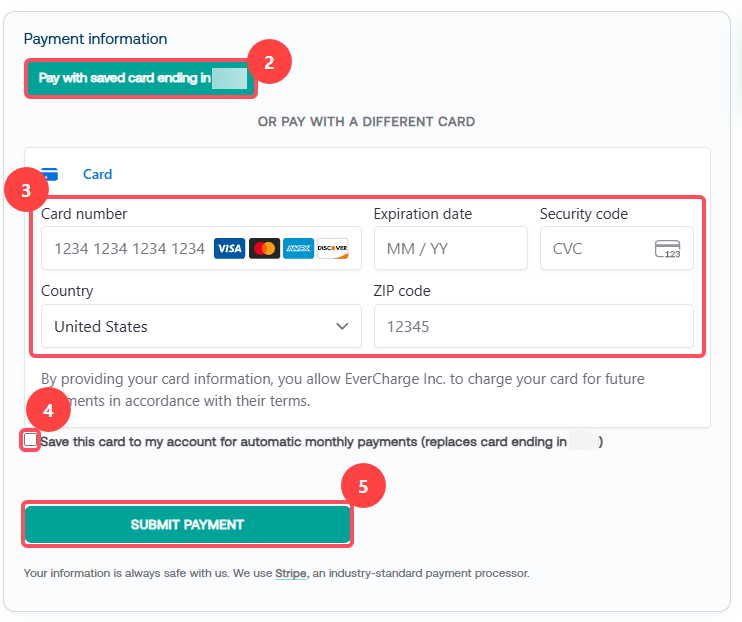The image size is (742, 622).
Task: Focus the Expiration date field
Action: (x=450, y=248)
